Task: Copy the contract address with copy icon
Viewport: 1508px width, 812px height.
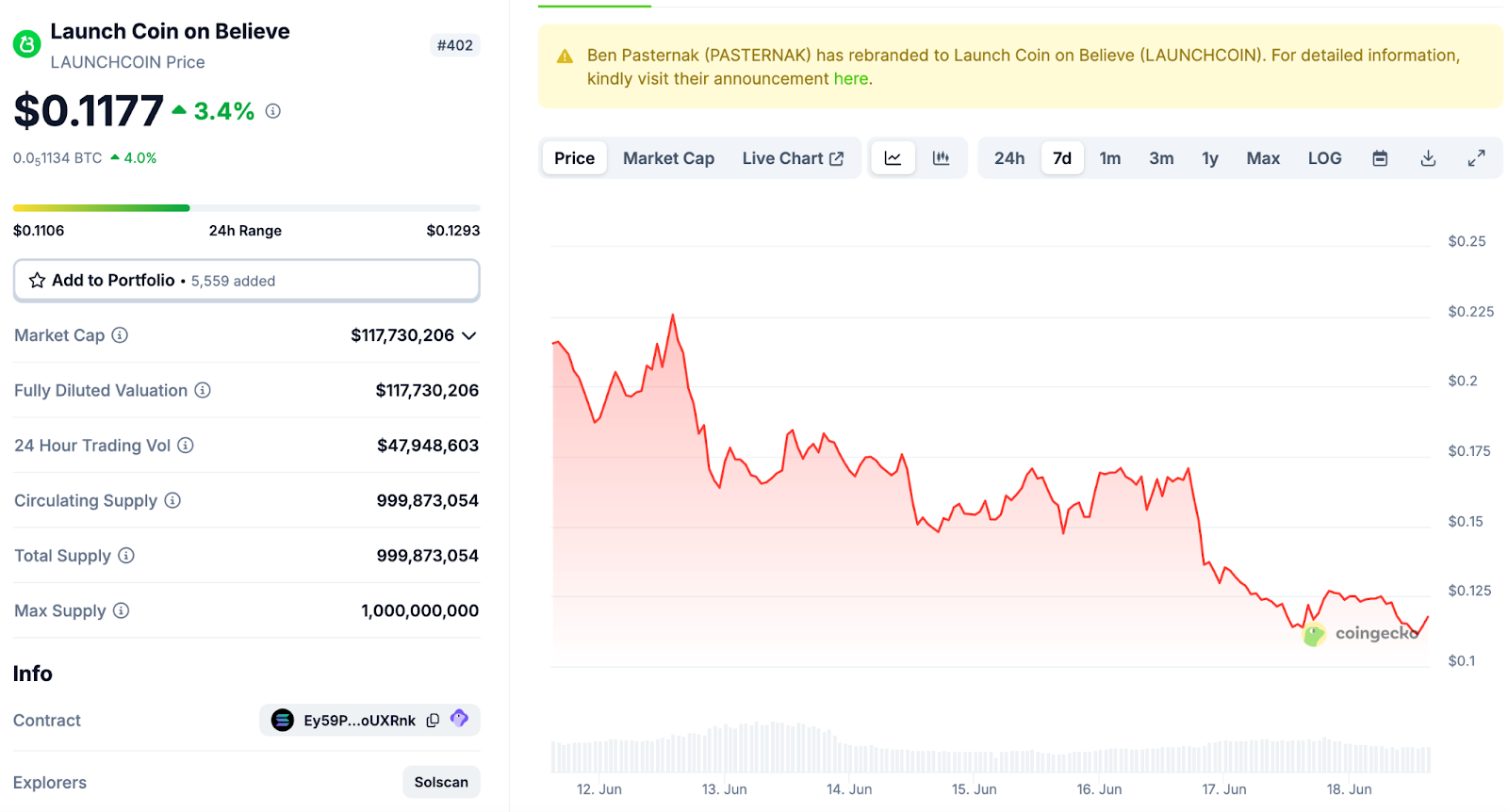Action: (x=433, y=721)
